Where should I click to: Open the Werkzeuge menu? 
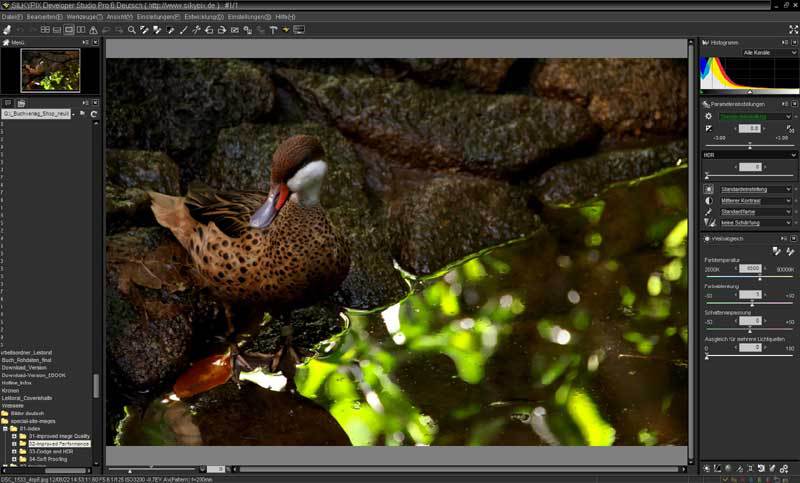[x=84, y=17]
